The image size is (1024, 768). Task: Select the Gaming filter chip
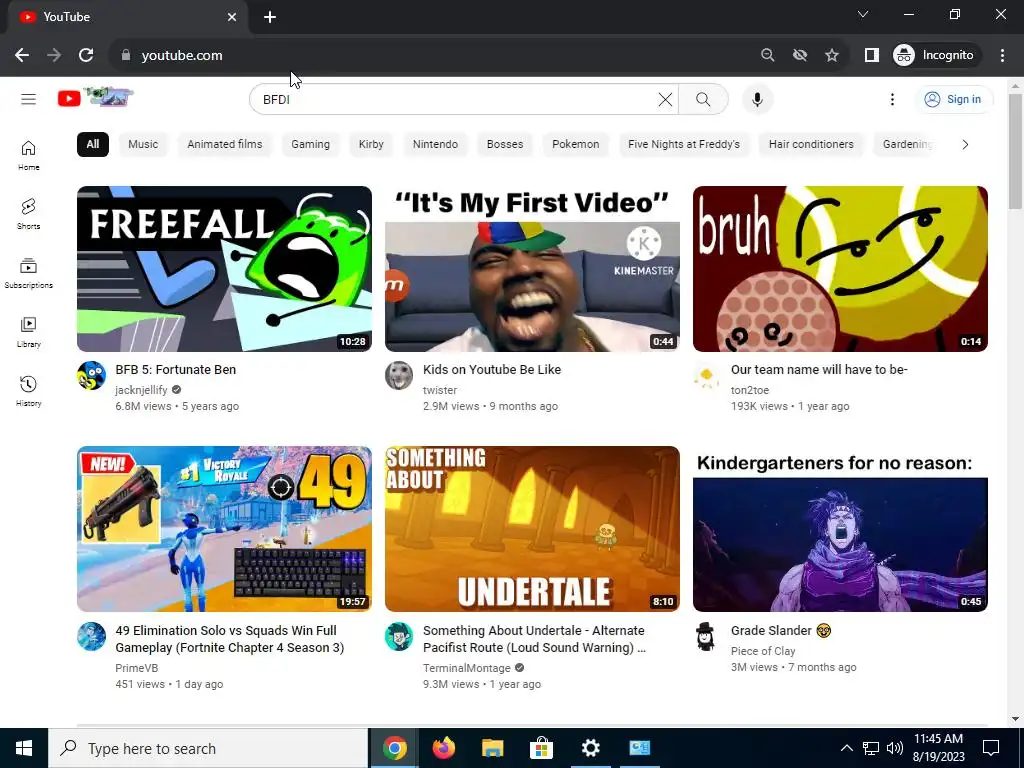pyautogui.click(x=310, y=144)
